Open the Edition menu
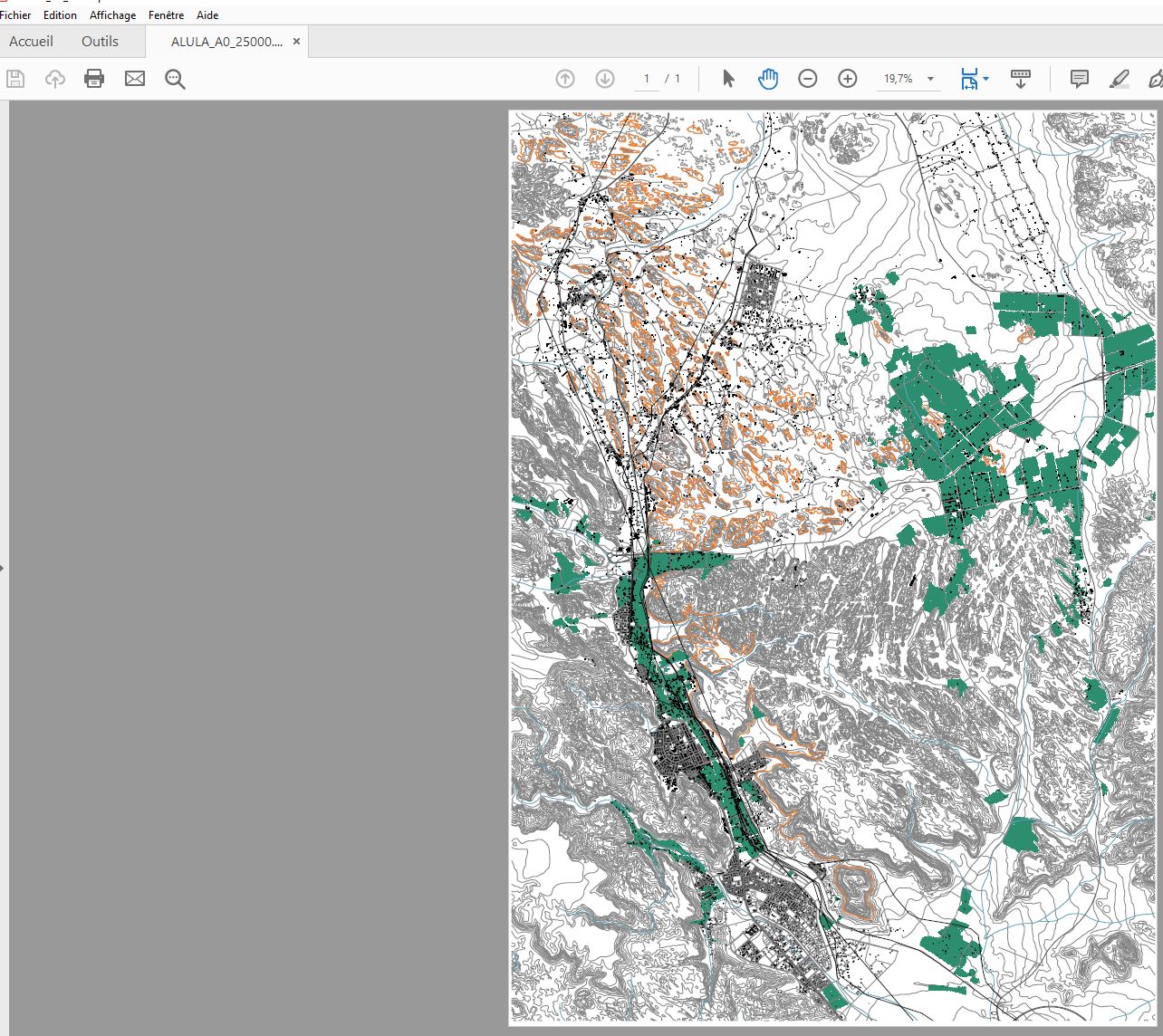The height and width of the screenshot is (1036, 1163). click(60, 15)
